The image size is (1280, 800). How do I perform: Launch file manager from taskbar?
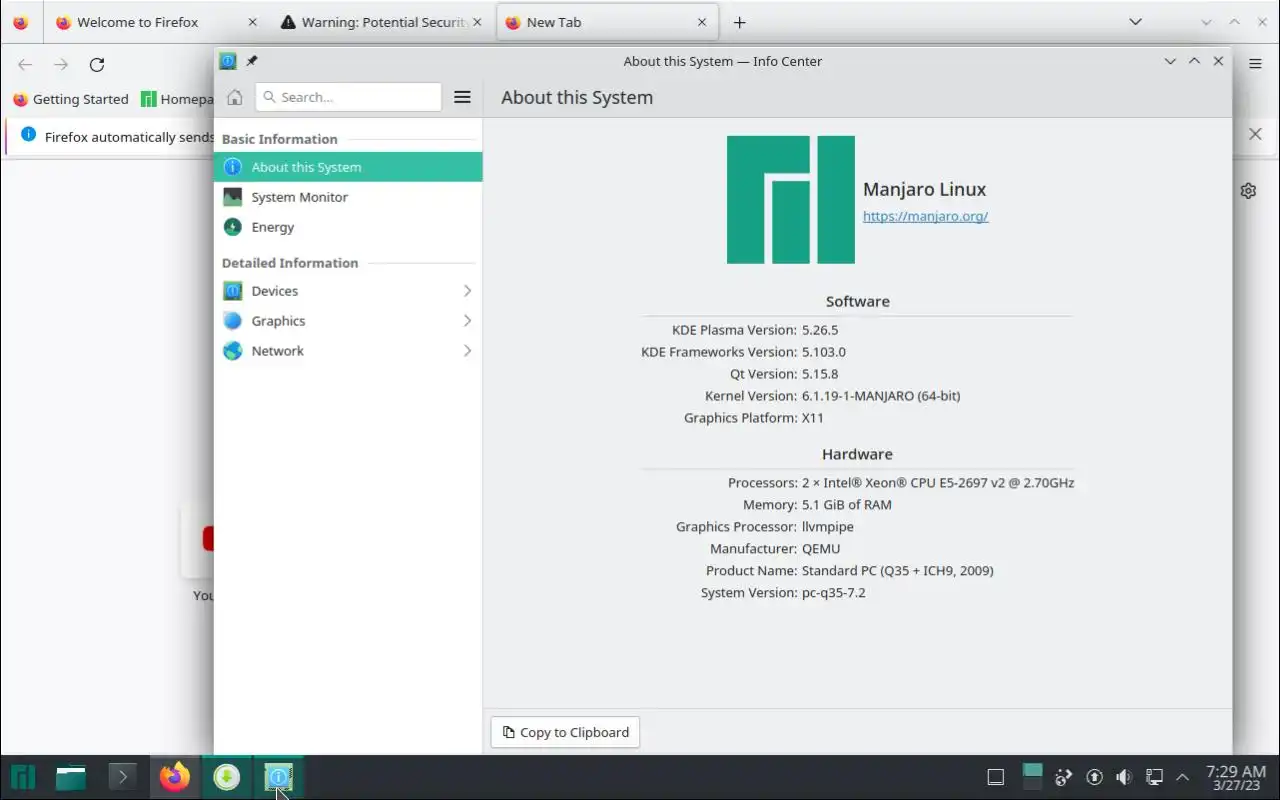pyautogui.click(x=71, y=777)
